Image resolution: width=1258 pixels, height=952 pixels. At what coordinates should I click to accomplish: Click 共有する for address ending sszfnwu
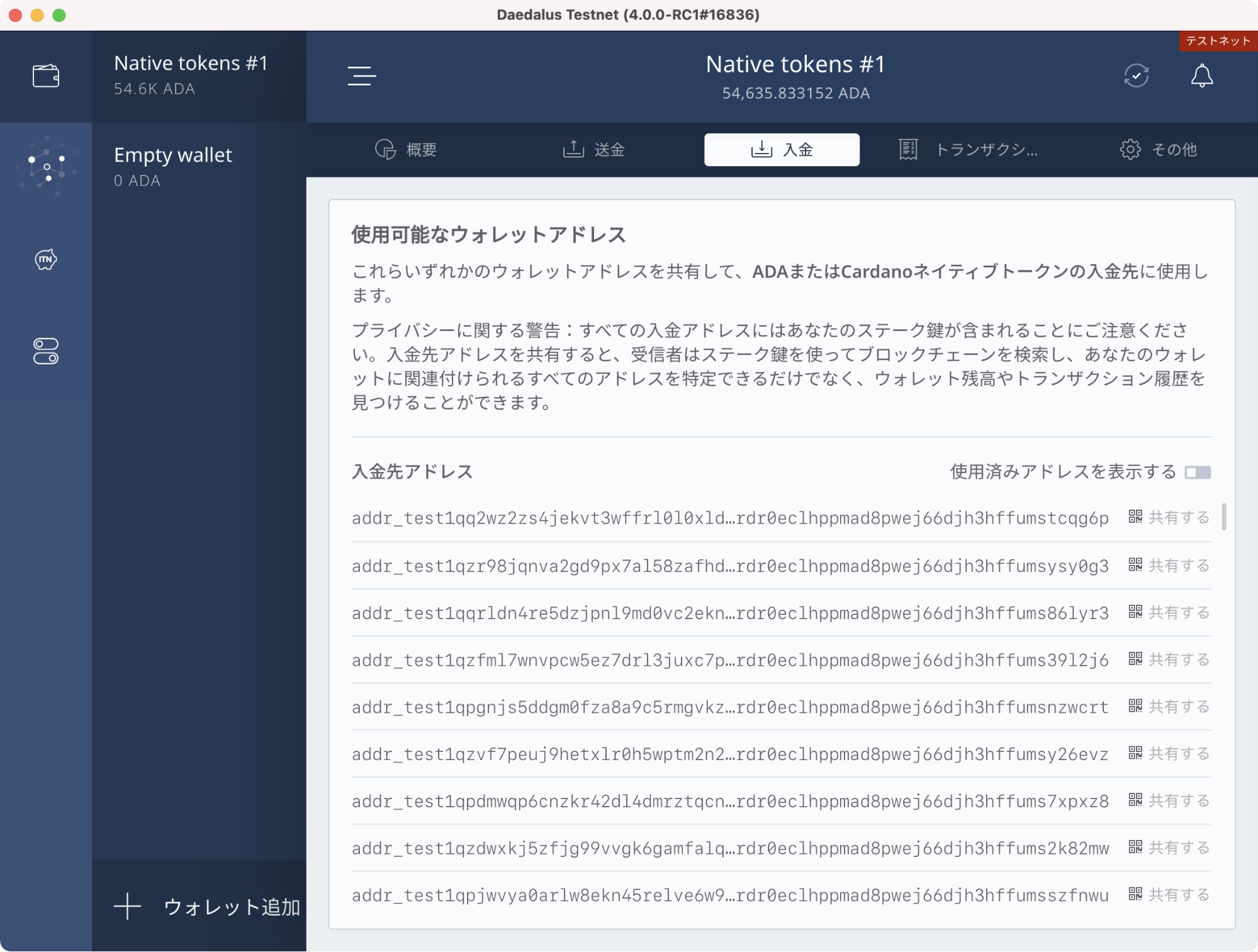1179,895
